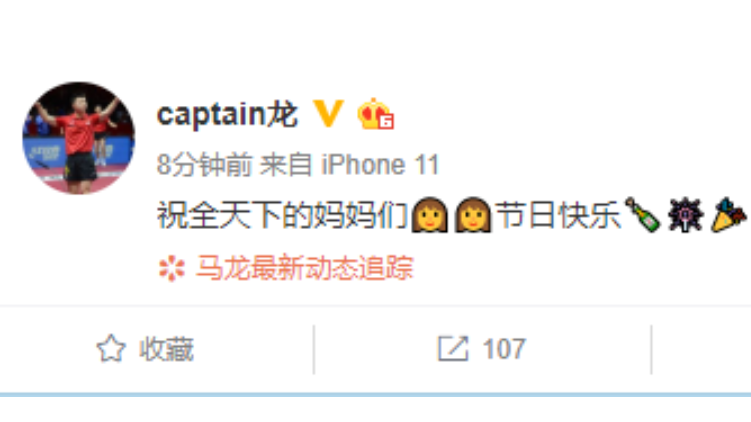The height and width of the screenshot is (422, 751).
Task: Click the star favorite icon
Action: [111, 348]
